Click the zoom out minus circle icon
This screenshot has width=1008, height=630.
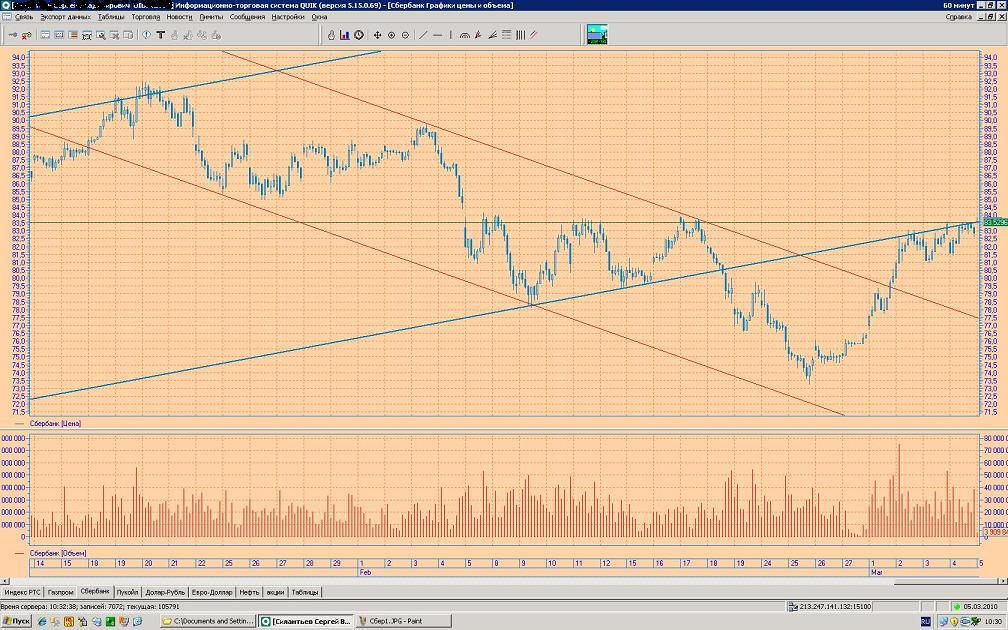tap(405, 35)
